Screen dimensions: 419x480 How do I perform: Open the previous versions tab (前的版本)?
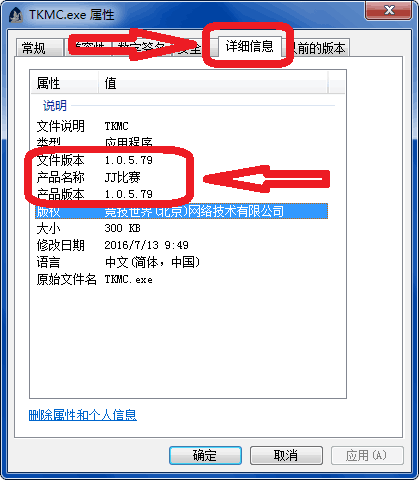[x=318, y=48]
